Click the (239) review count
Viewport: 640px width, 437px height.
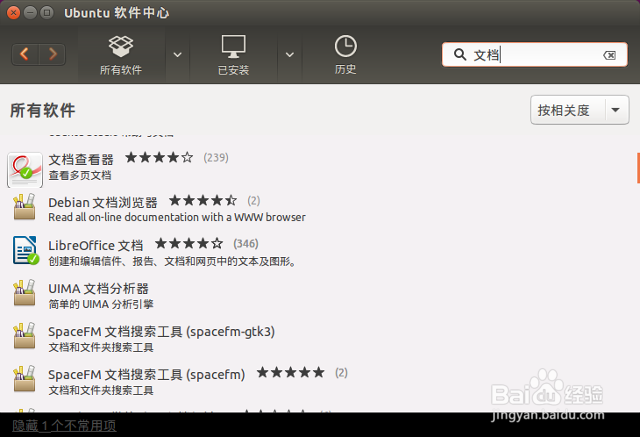point(216,158)
